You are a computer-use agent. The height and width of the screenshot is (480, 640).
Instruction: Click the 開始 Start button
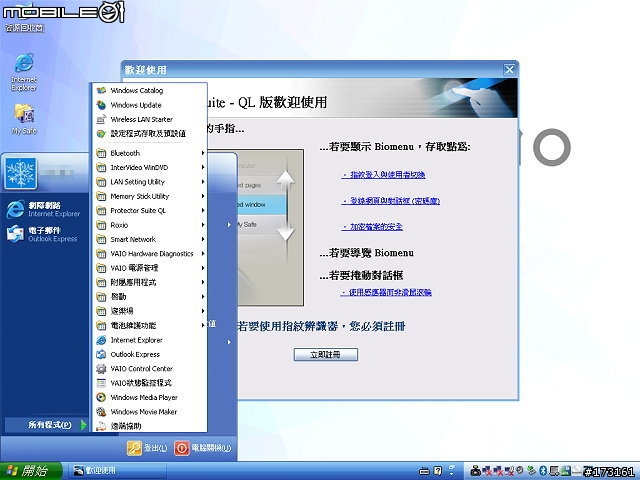[x=30, y=471]
